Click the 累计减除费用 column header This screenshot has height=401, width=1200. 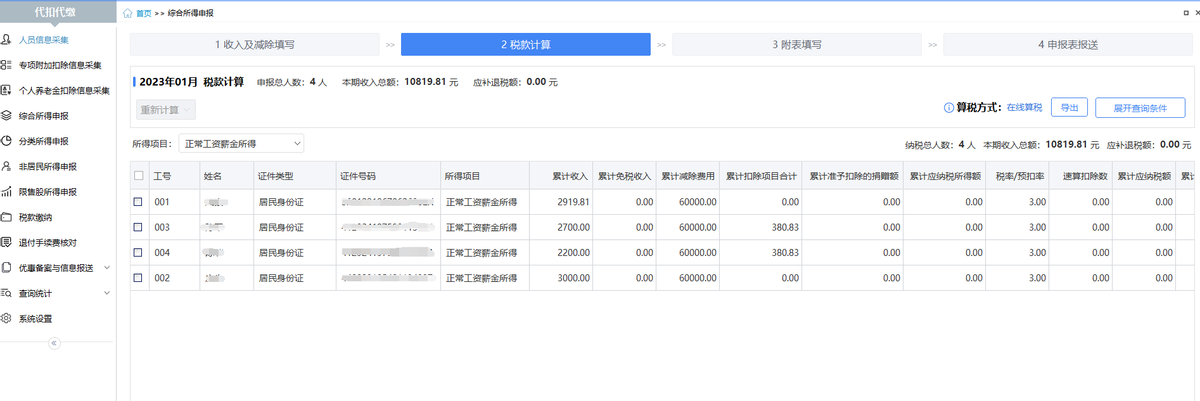coord(688,176)
